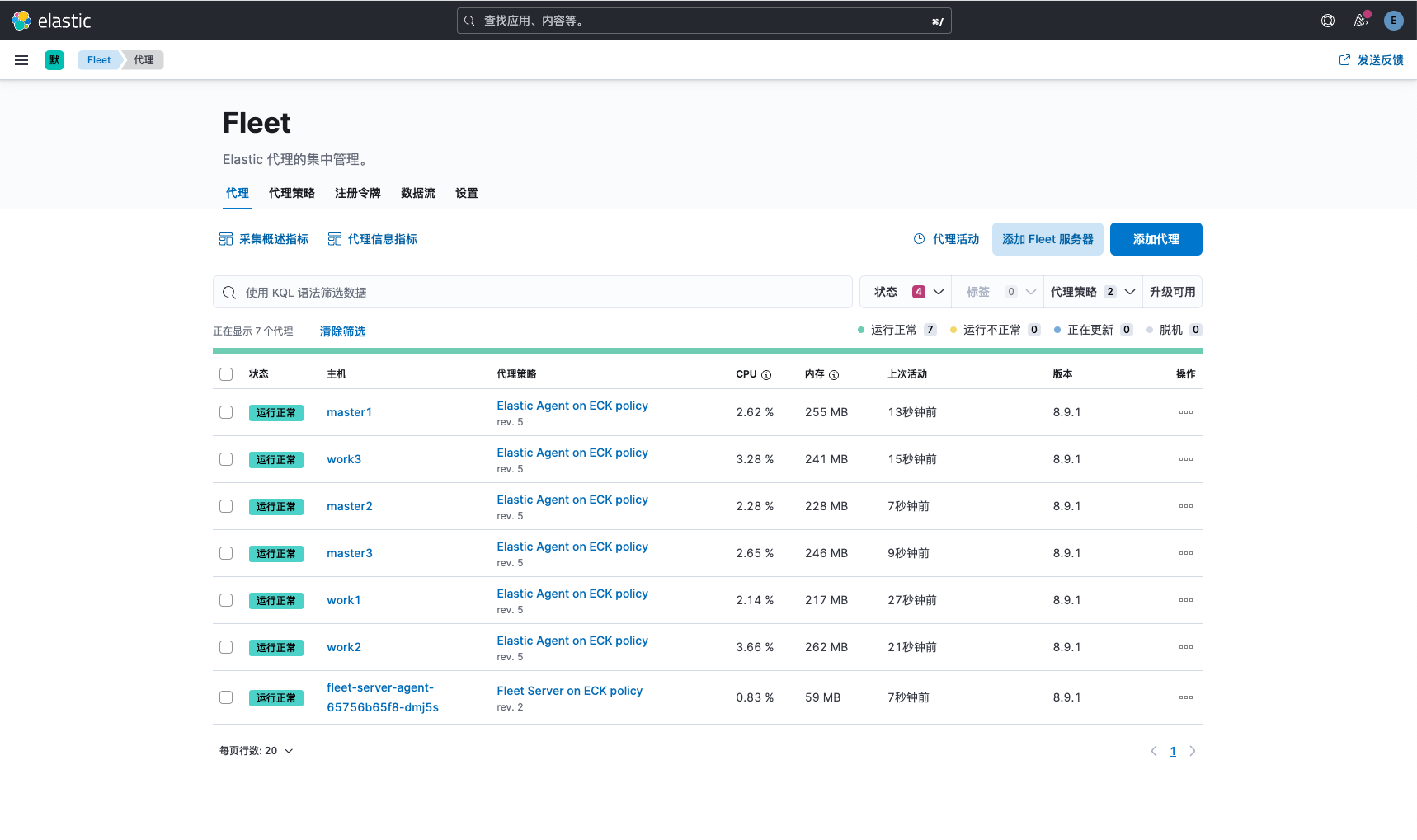Open actions menu for work2
Screen dimensions: 1417x840
(1186, 647)
